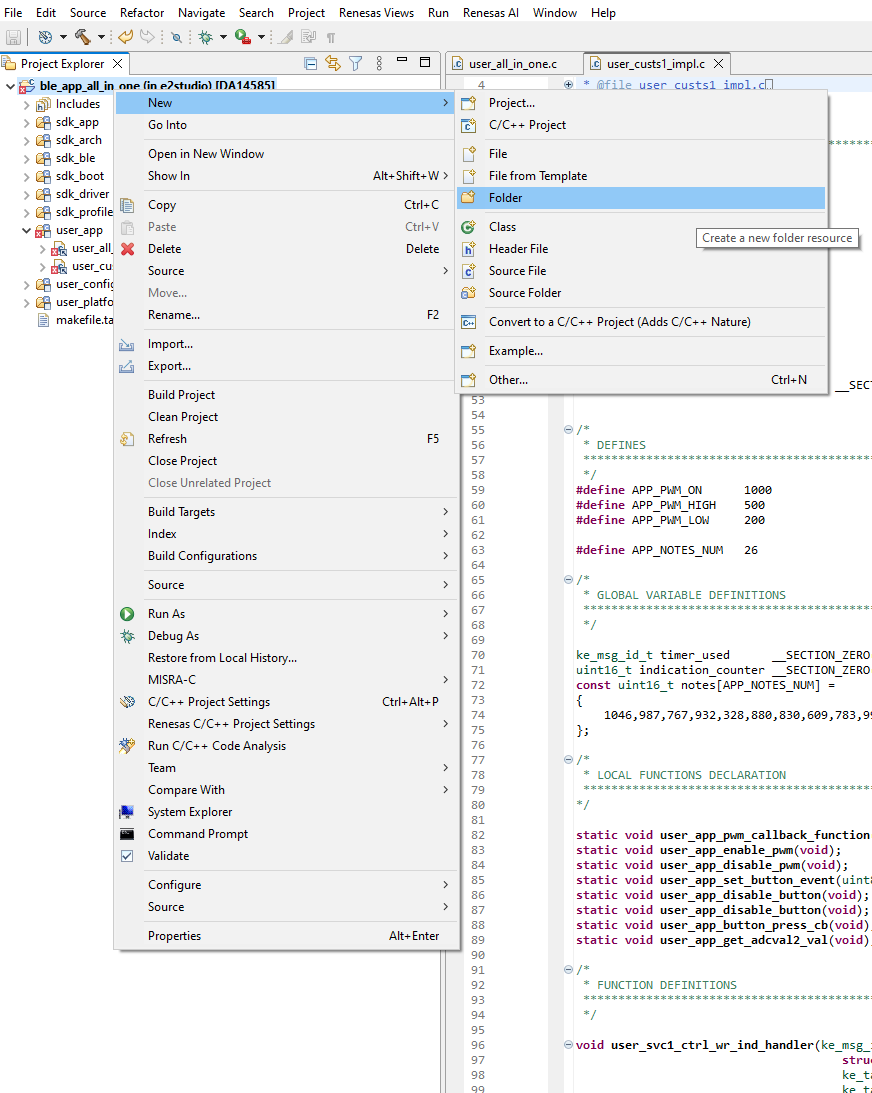Select Source File in New submenu
Image resolution: width=872 pixels, height=1093 pixels.
point(641,271)
